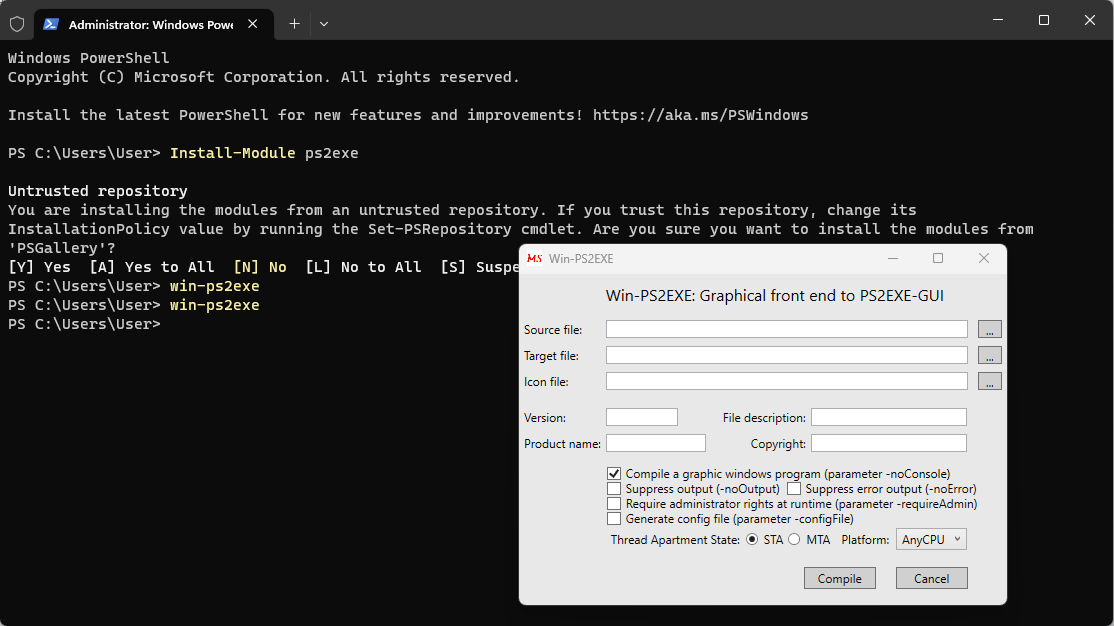Click the https://aka.ms/PSWindows URL in terminal
This screenshot has width=1114, height=626.
[701, 115]
